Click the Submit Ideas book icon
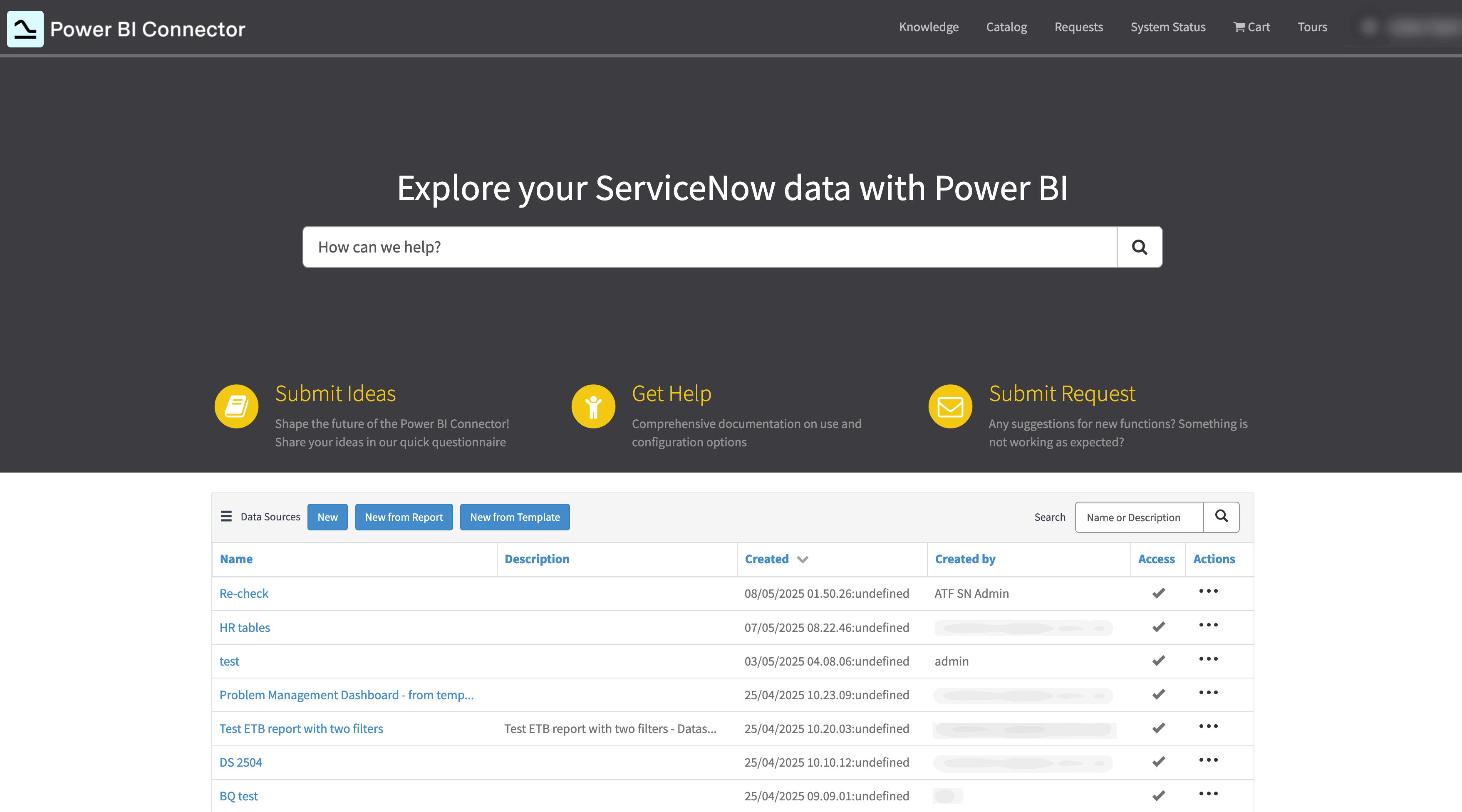Screen dimensions: 1462x812 (x=236, y=406)
